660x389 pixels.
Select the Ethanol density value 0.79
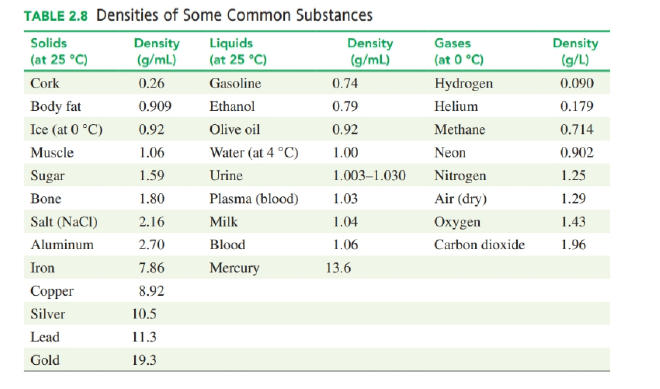pyautogui.click(x=345, y=106)
